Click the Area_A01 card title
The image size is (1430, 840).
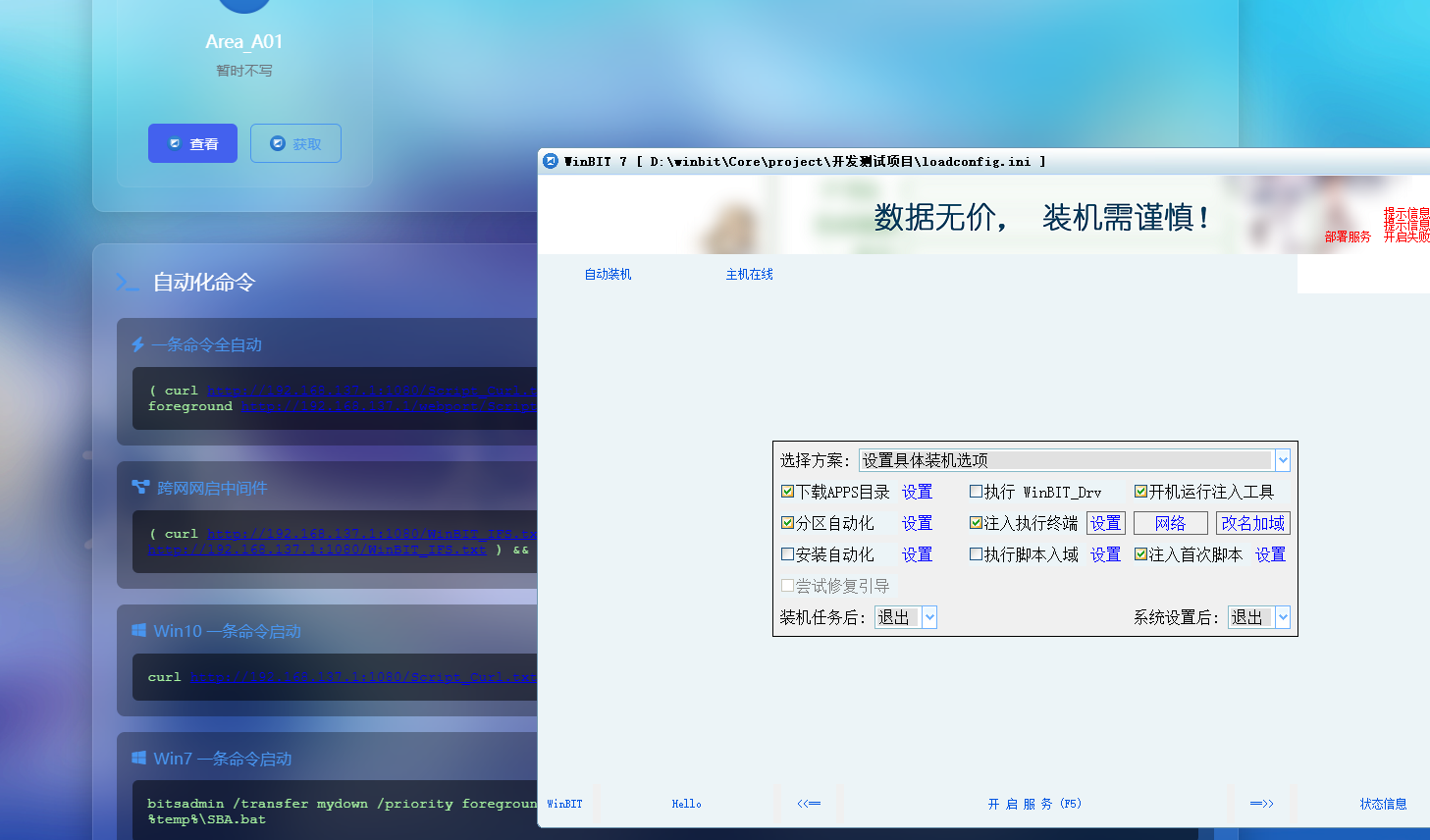pyautogui.click(x=244, y=41)
